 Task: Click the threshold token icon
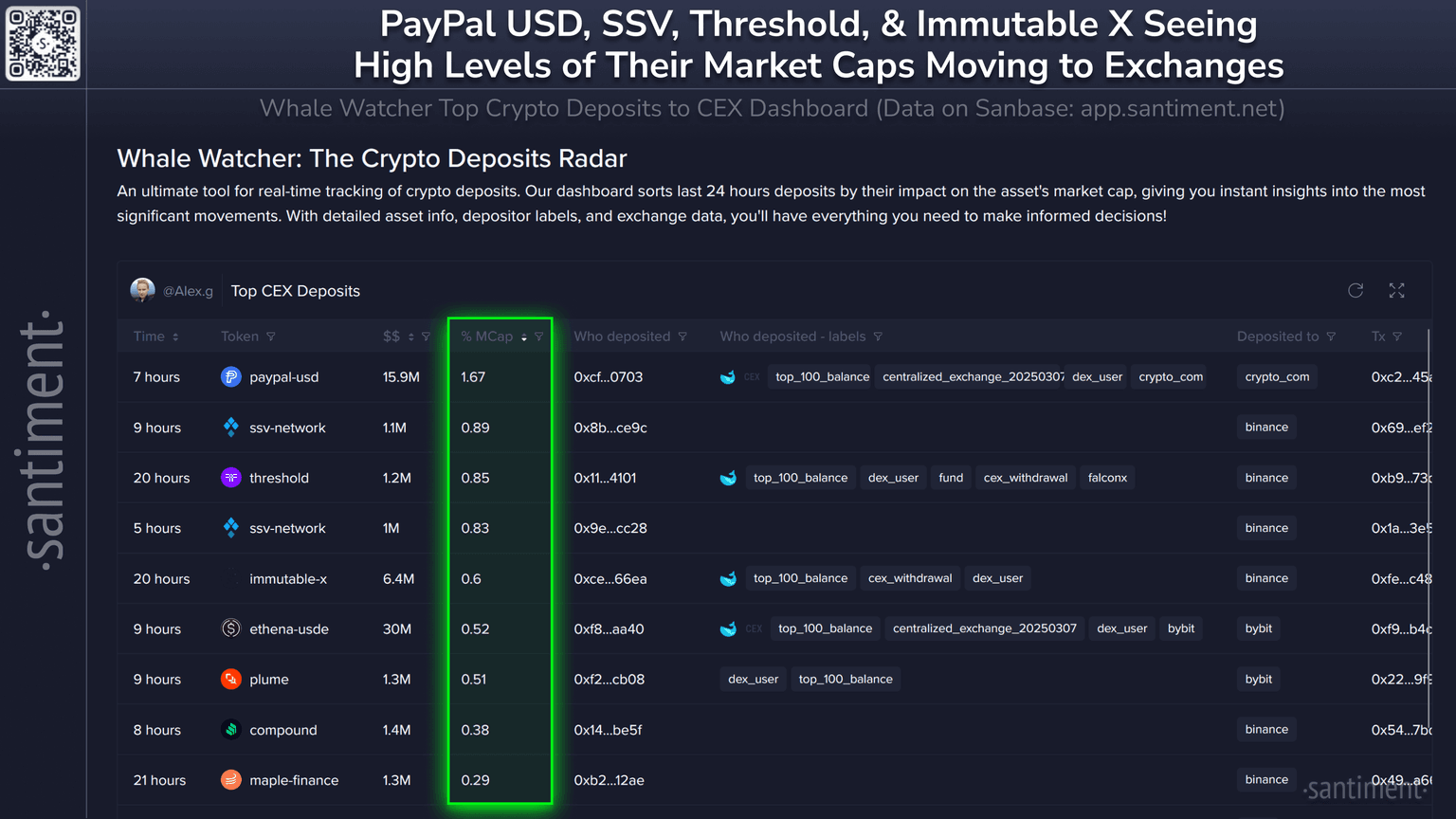[230, 478]
